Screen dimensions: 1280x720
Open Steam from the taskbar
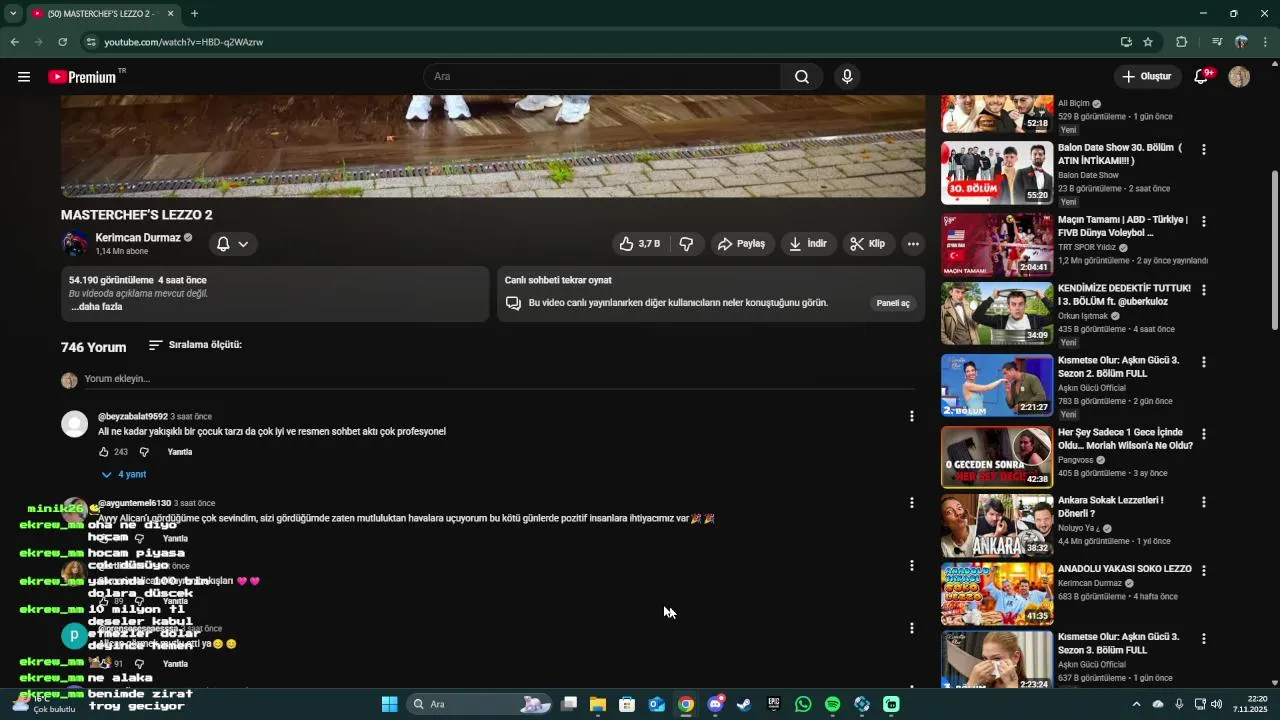pyautogui.click(x=744, y=704)
